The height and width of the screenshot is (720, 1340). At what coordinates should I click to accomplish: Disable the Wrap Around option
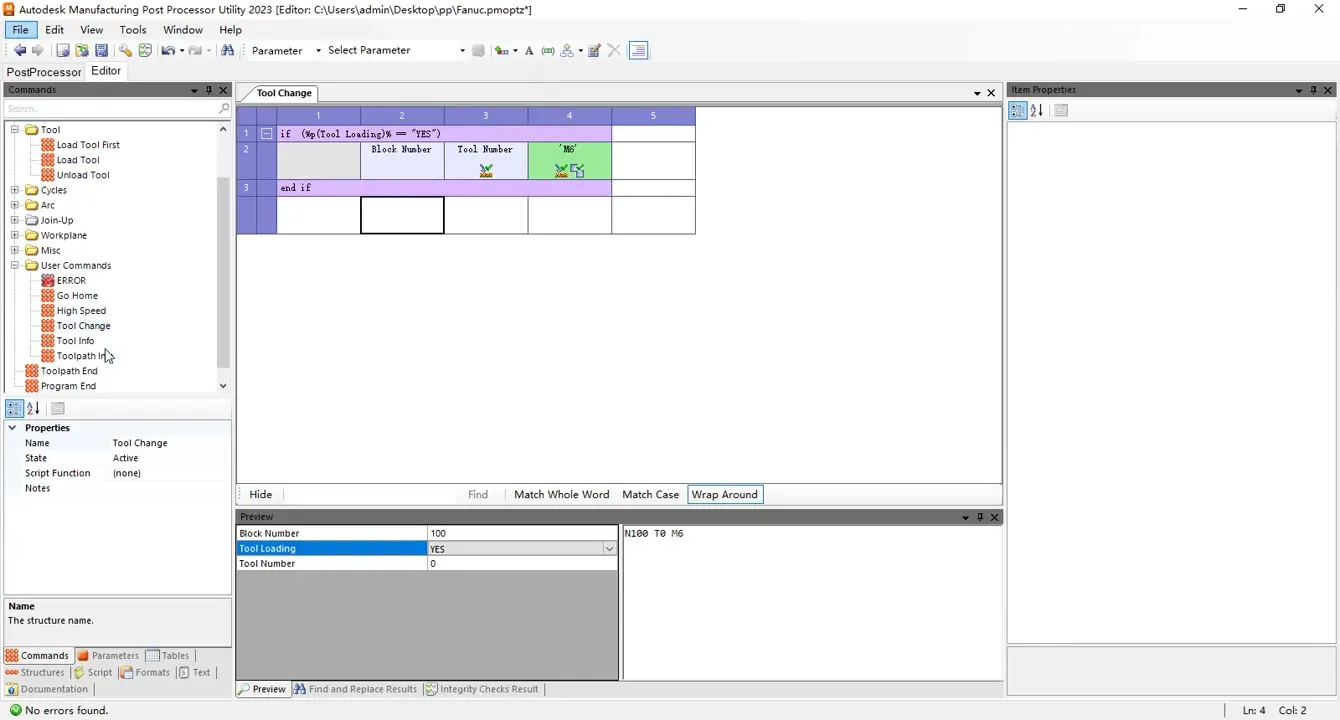pyautogui.click(x=724, y=494)
